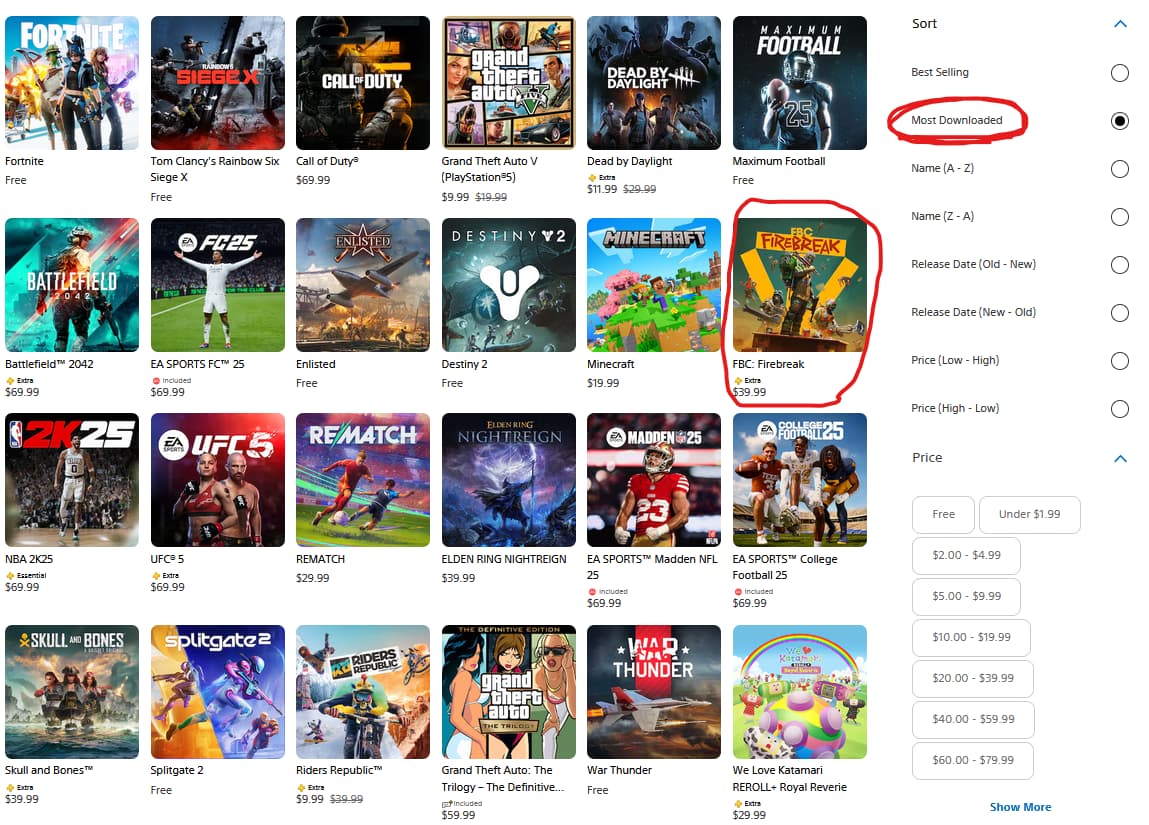Open the War Thunder cover
Viewport: 1149px width, 825px height.
pyautogui.click(x=654, y=692)
